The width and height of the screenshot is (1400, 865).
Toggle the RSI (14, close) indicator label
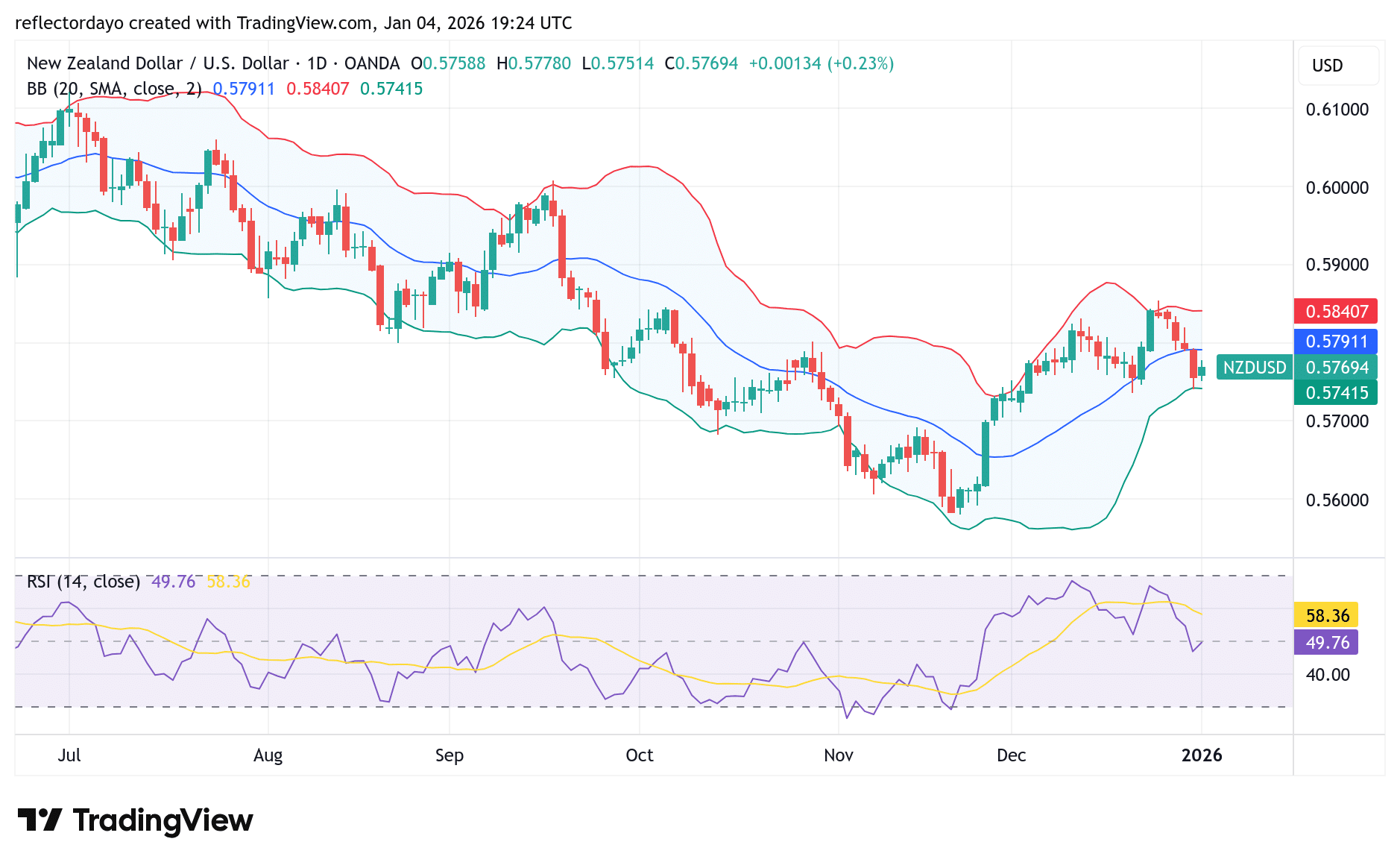pyautogui.click(x=82, y=582)
